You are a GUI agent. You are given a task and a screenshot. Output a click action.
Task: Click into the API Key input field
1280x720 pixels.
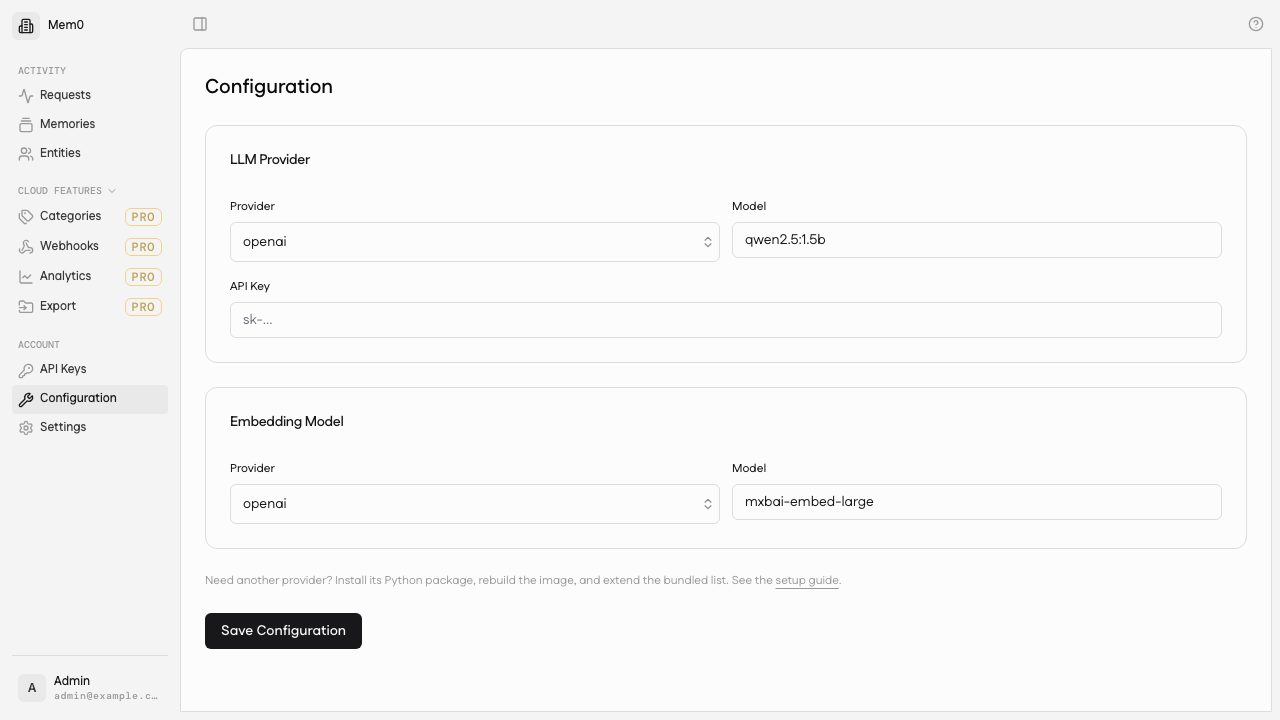(726, 320)
